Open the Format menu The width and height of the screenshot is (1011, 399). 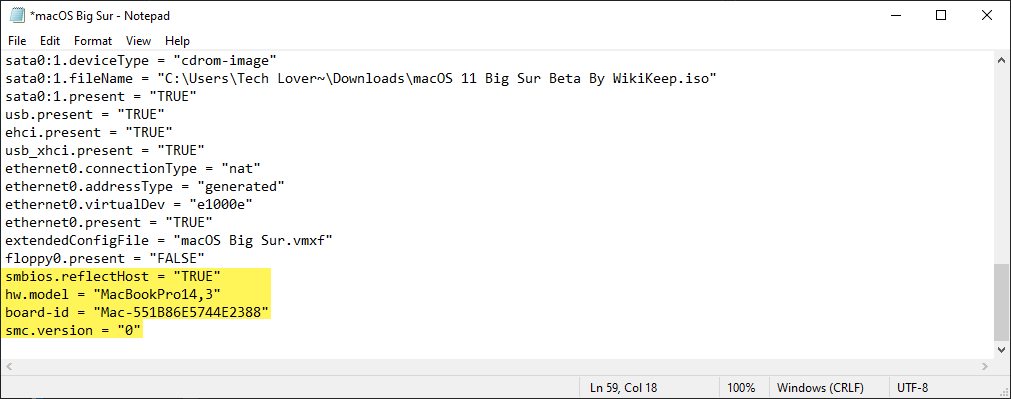(93, 41)
